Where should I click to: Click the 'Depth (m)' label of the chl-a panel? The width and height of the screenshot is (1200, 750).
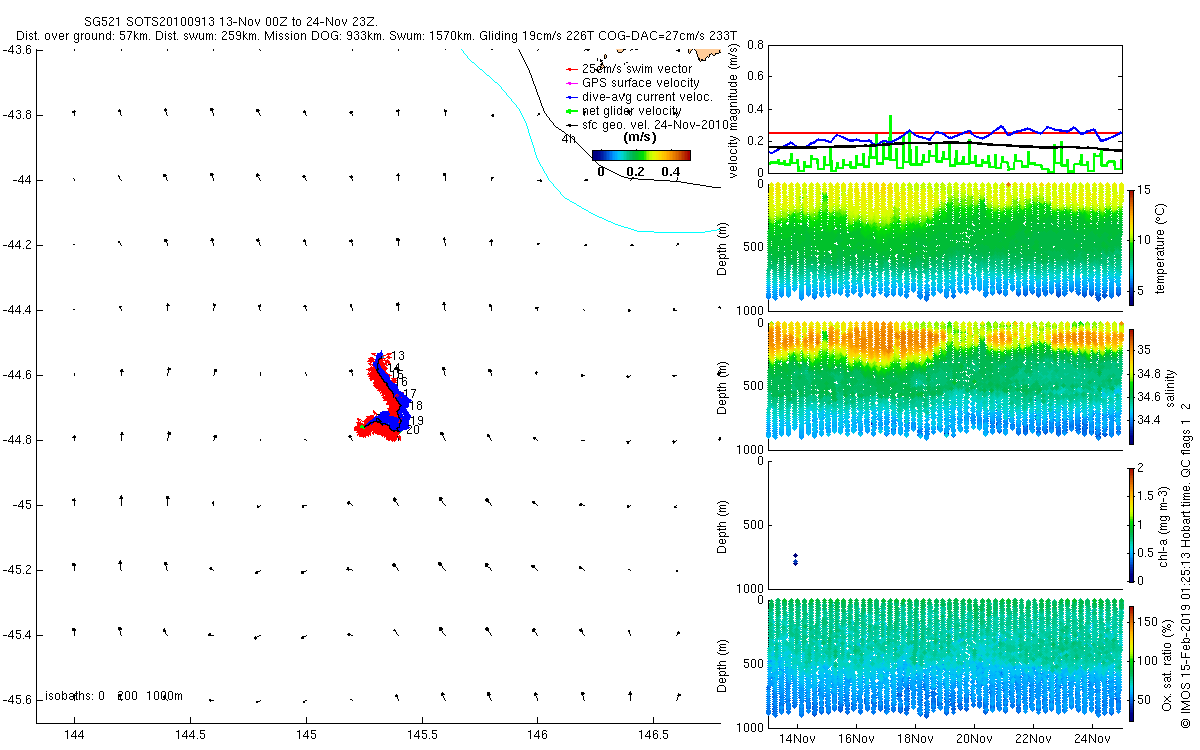pyautogui.click(x=723, y=526)
